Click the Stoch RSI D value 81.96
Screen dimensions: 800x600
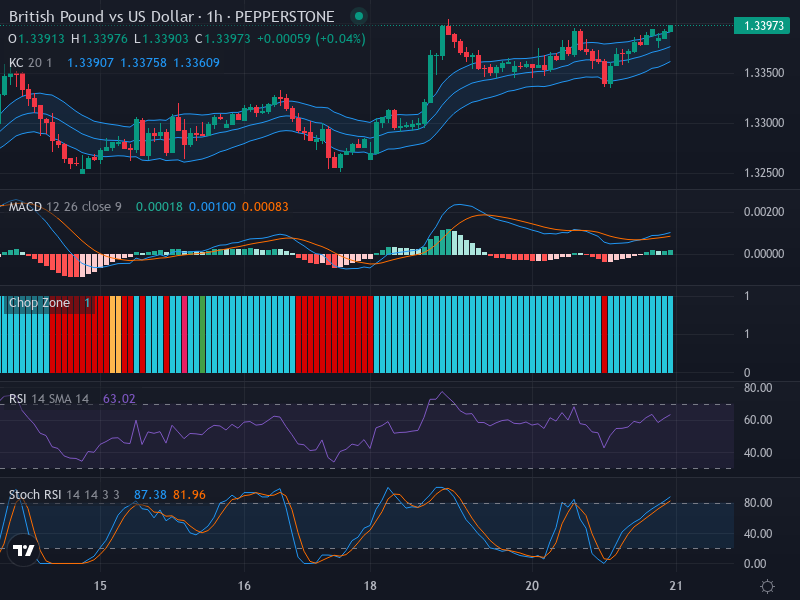[189, 494]
